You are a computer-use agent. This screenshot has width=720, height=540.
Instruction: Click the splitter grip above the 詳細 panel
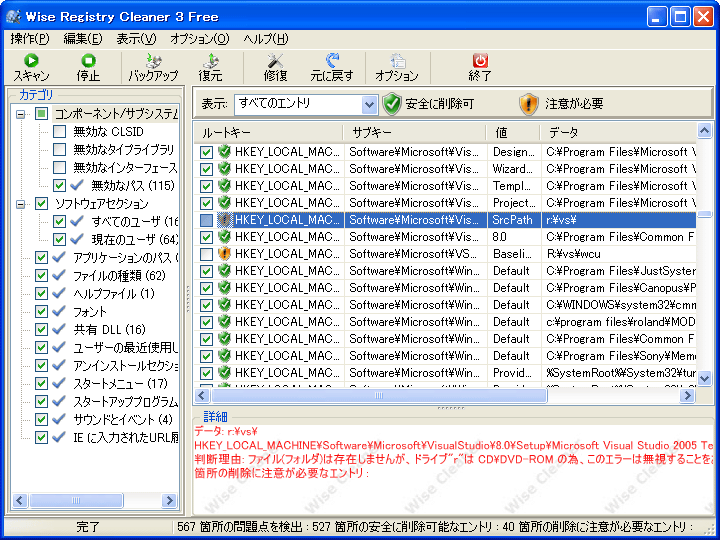(451, 408)
